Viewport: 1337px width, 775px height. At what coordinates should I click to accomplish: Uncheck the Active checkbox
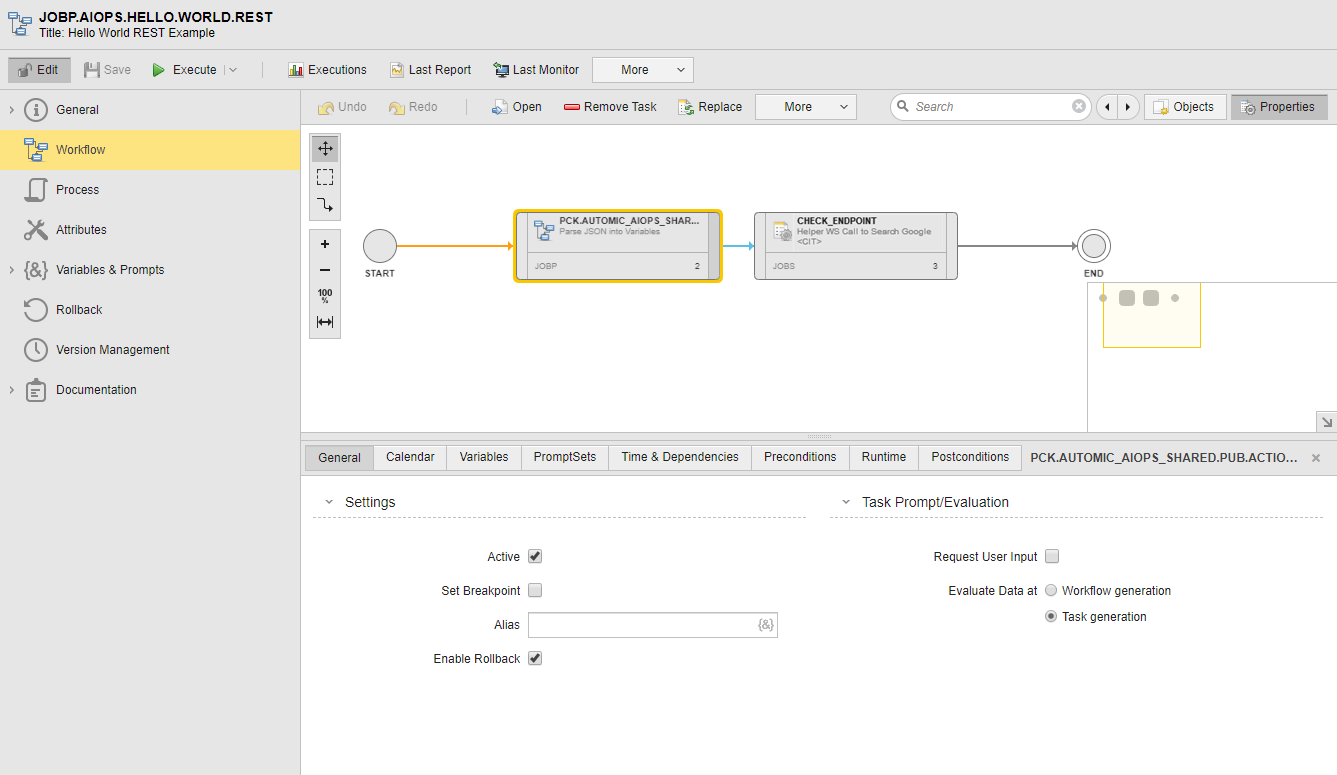(x=535, y=557)
